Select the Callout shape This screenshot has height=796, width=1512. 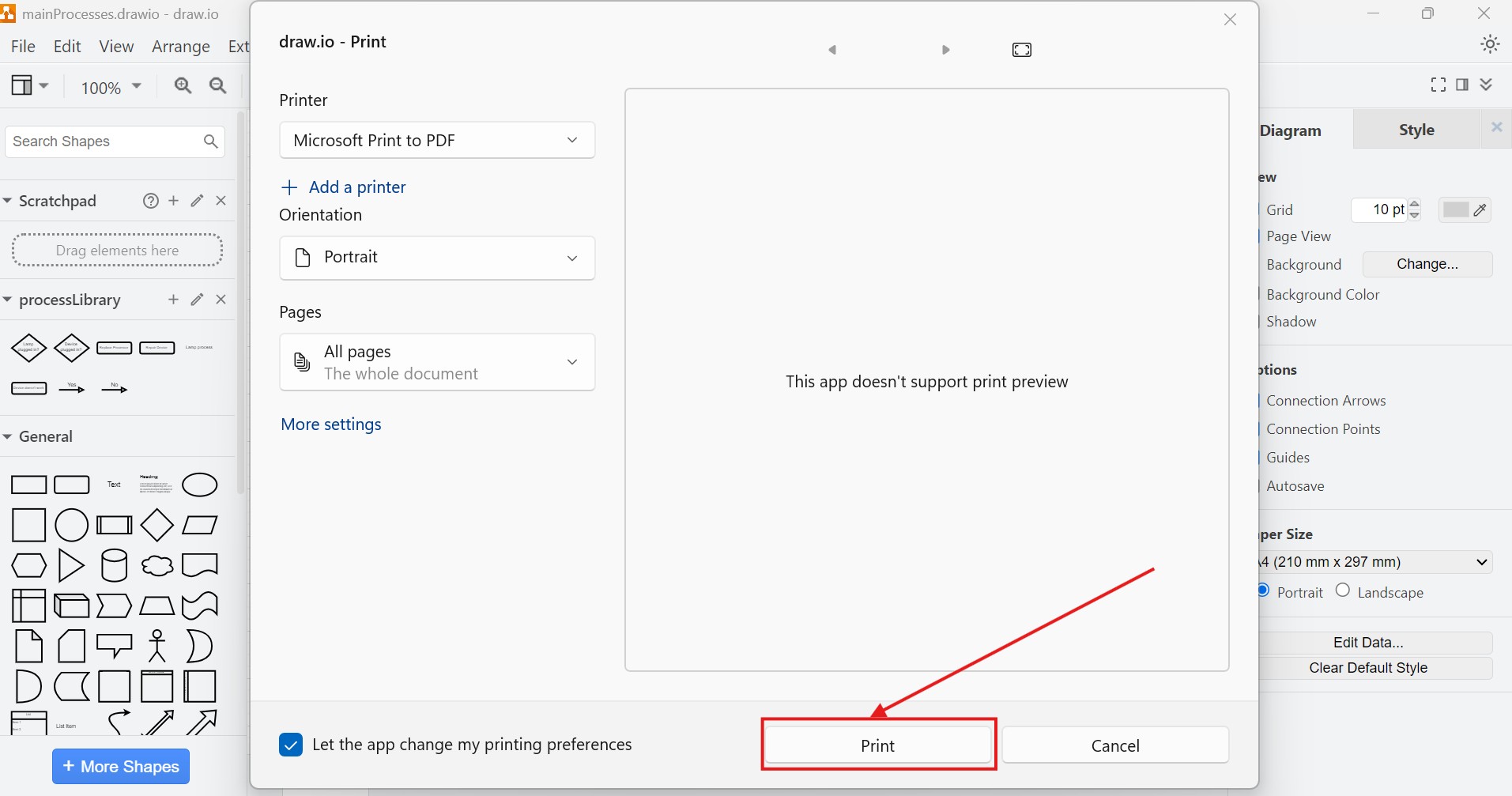pos(115,646)
